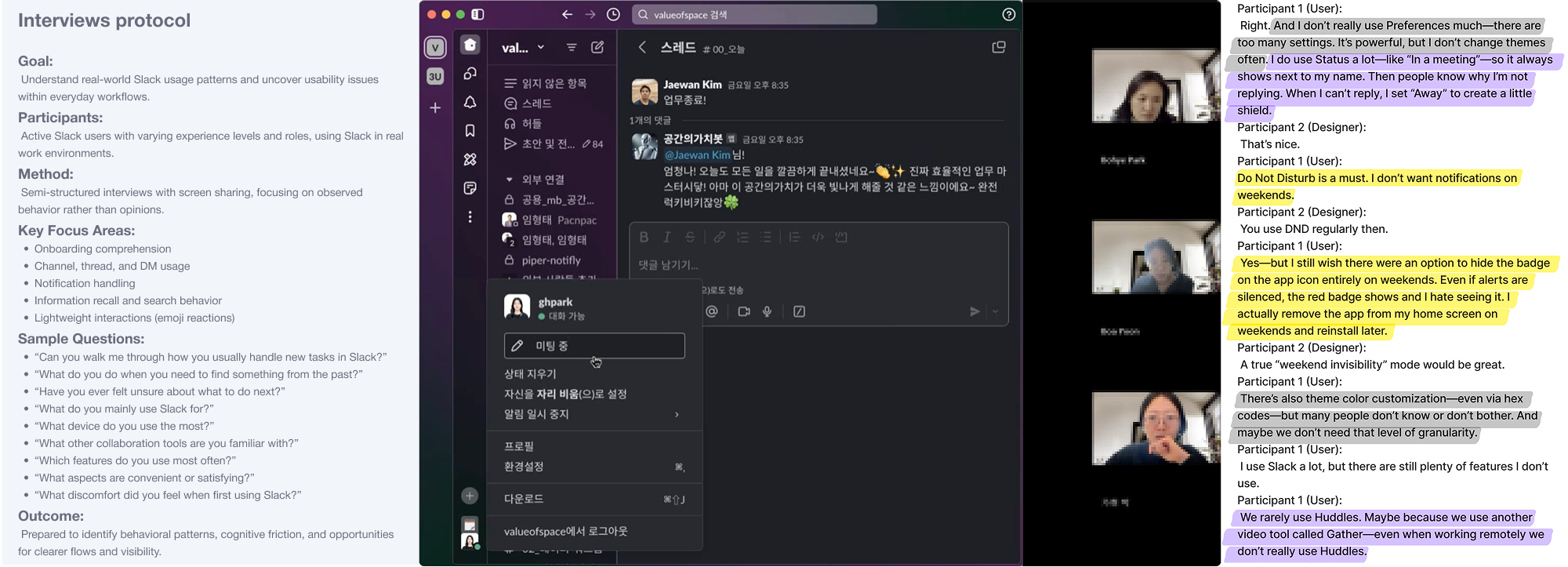The width and height of the screenshot is (1568, 567).
Task: Record an audio clip with microphone icon
Action: tap(768, 311)
